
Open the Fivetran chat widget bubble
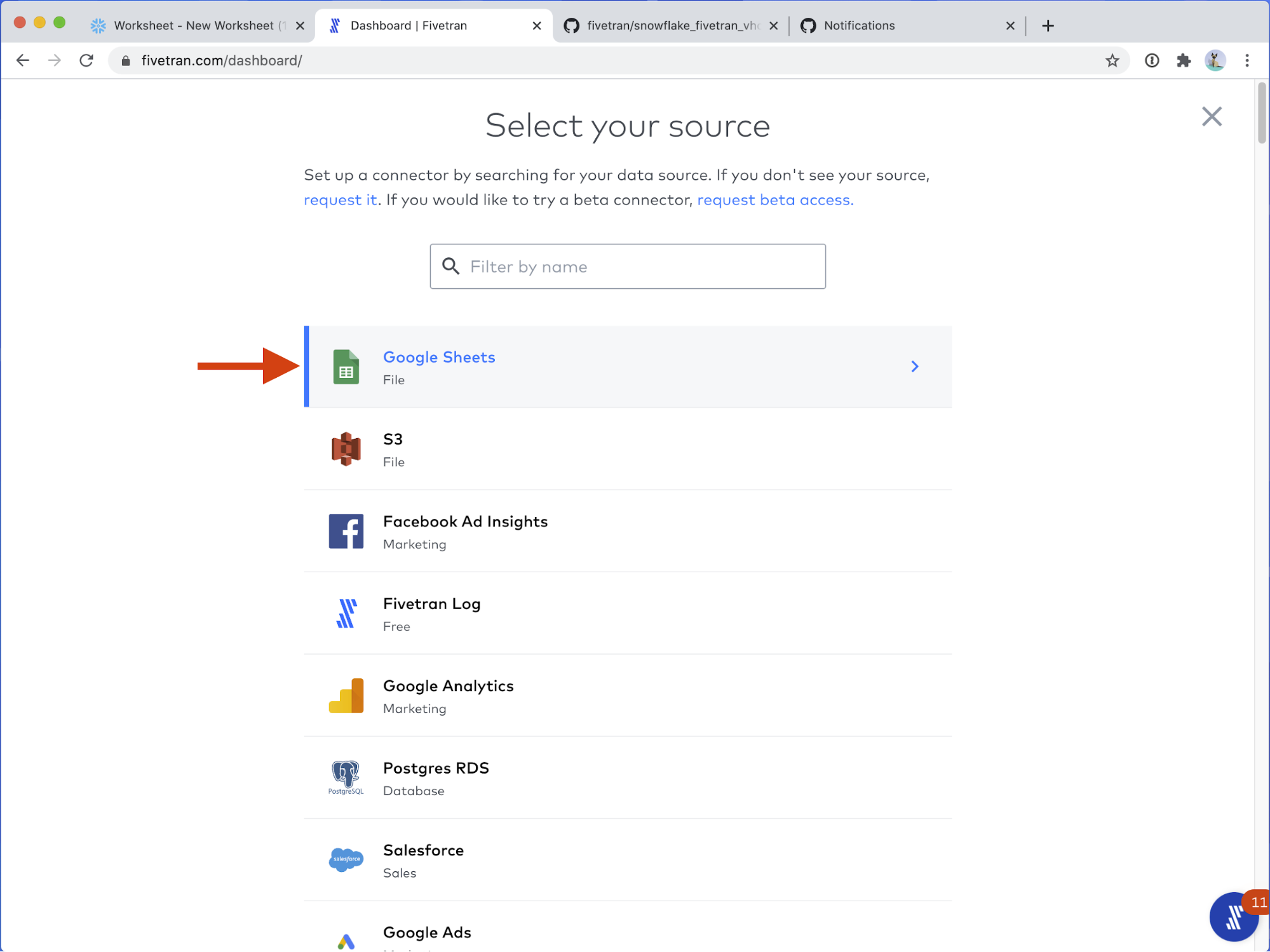(1233, 916)
